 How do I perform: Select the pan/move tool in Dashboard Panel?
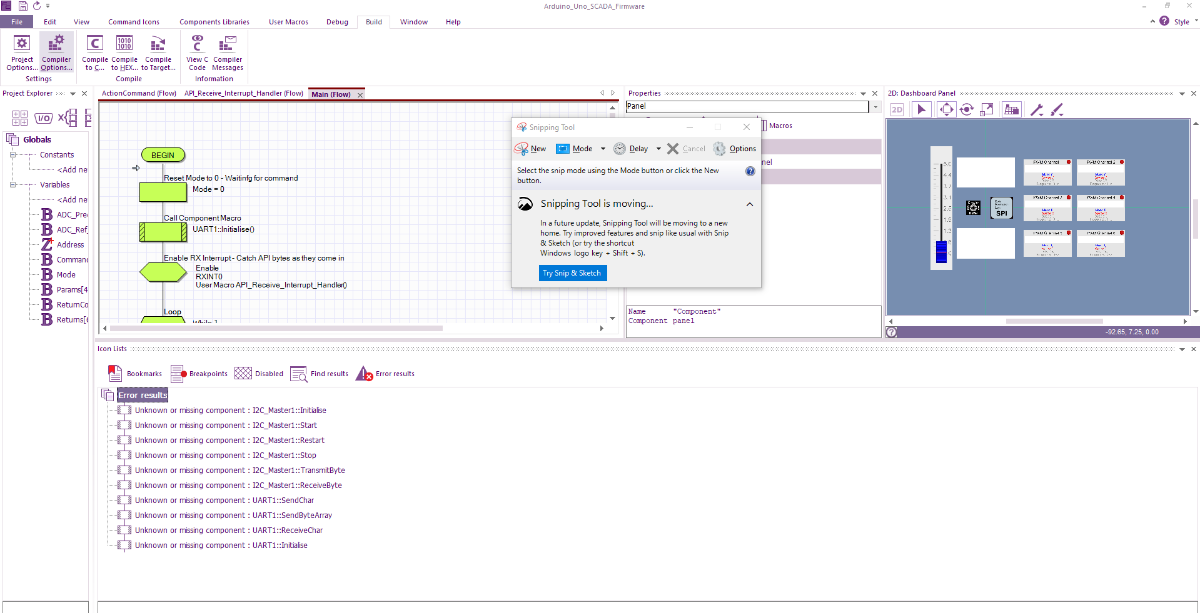(x=945, y=109)
